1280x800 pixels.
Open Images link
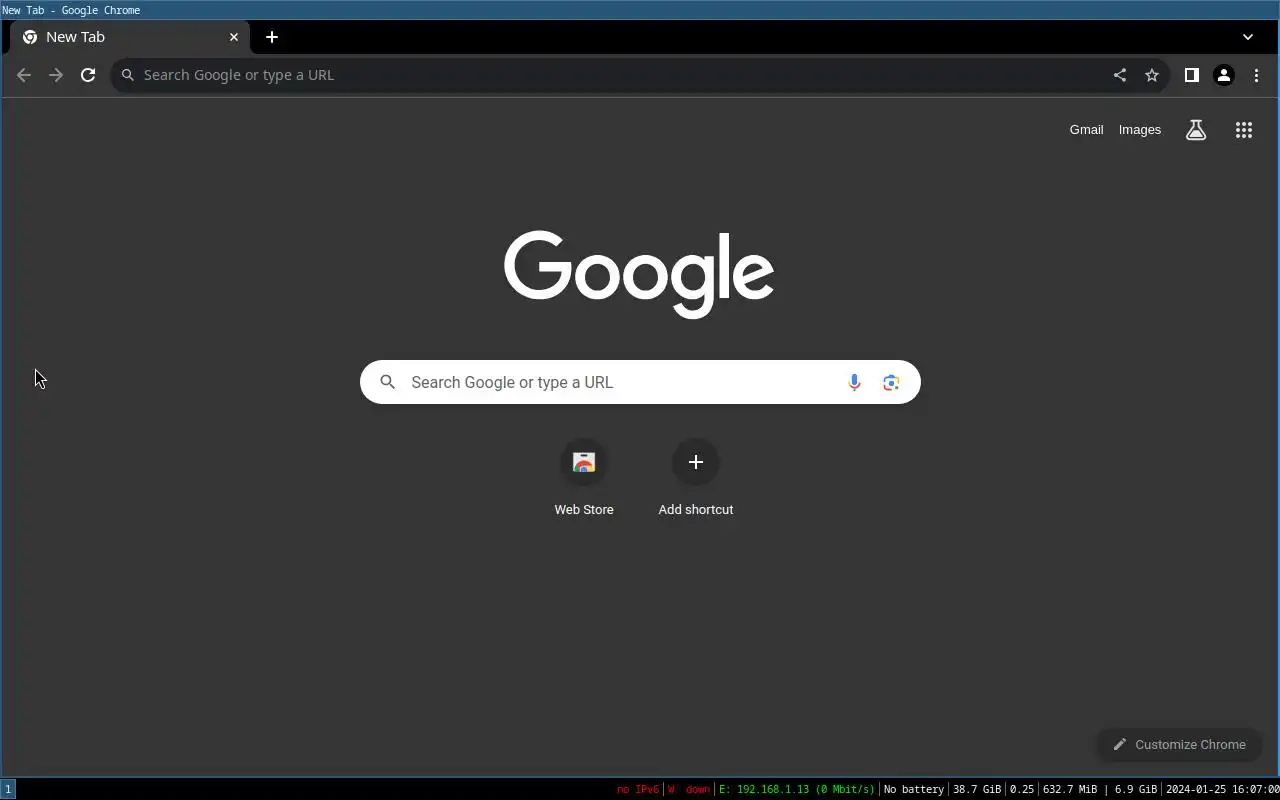tap(1140, 130)
